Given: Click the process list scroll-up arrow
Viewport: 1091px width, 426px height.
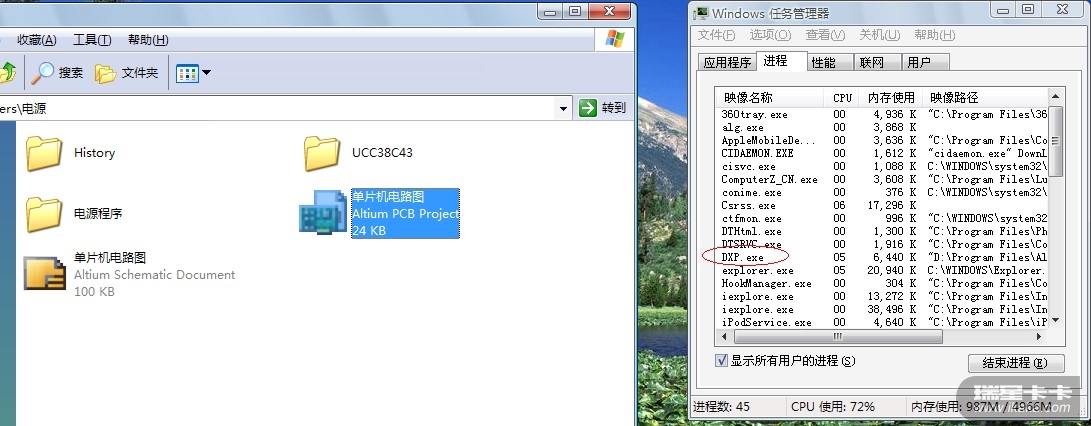Looking at the screenshot, I should click(x=1056, y=97).
